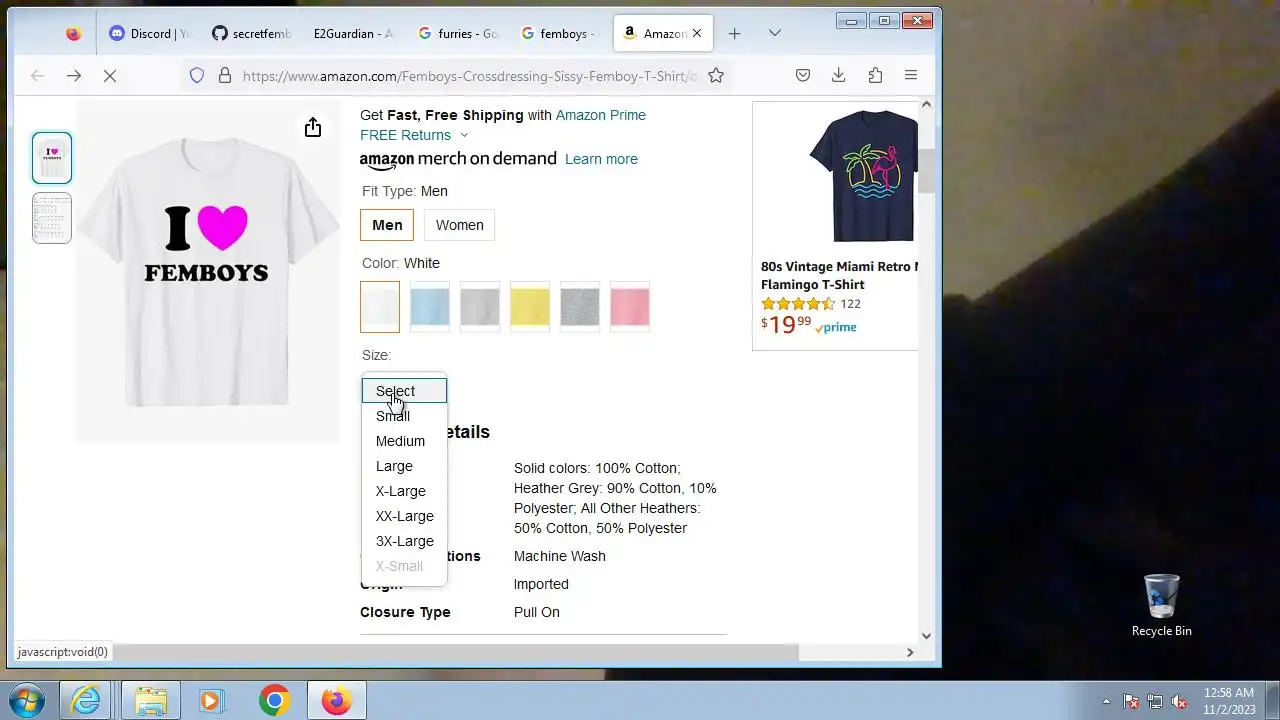Click the flamingo shirt ad image
This screenshot has height=720, width=1280.
[864, 176]
